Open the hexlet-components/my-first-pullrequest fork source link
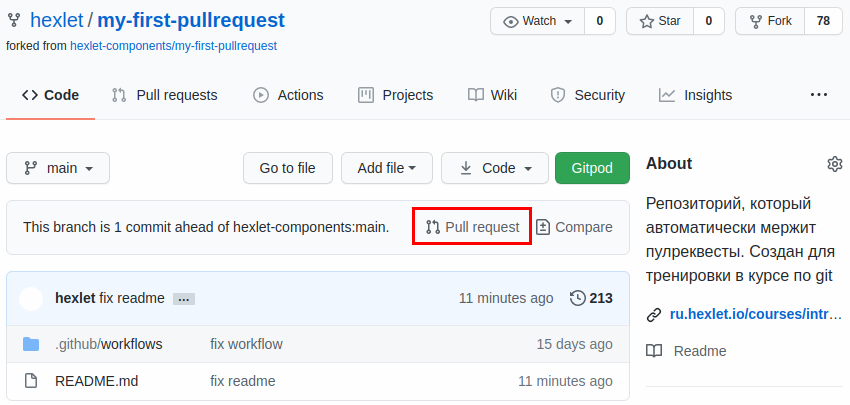This screenshot has width=850, height=405. (x=173, y=46)
